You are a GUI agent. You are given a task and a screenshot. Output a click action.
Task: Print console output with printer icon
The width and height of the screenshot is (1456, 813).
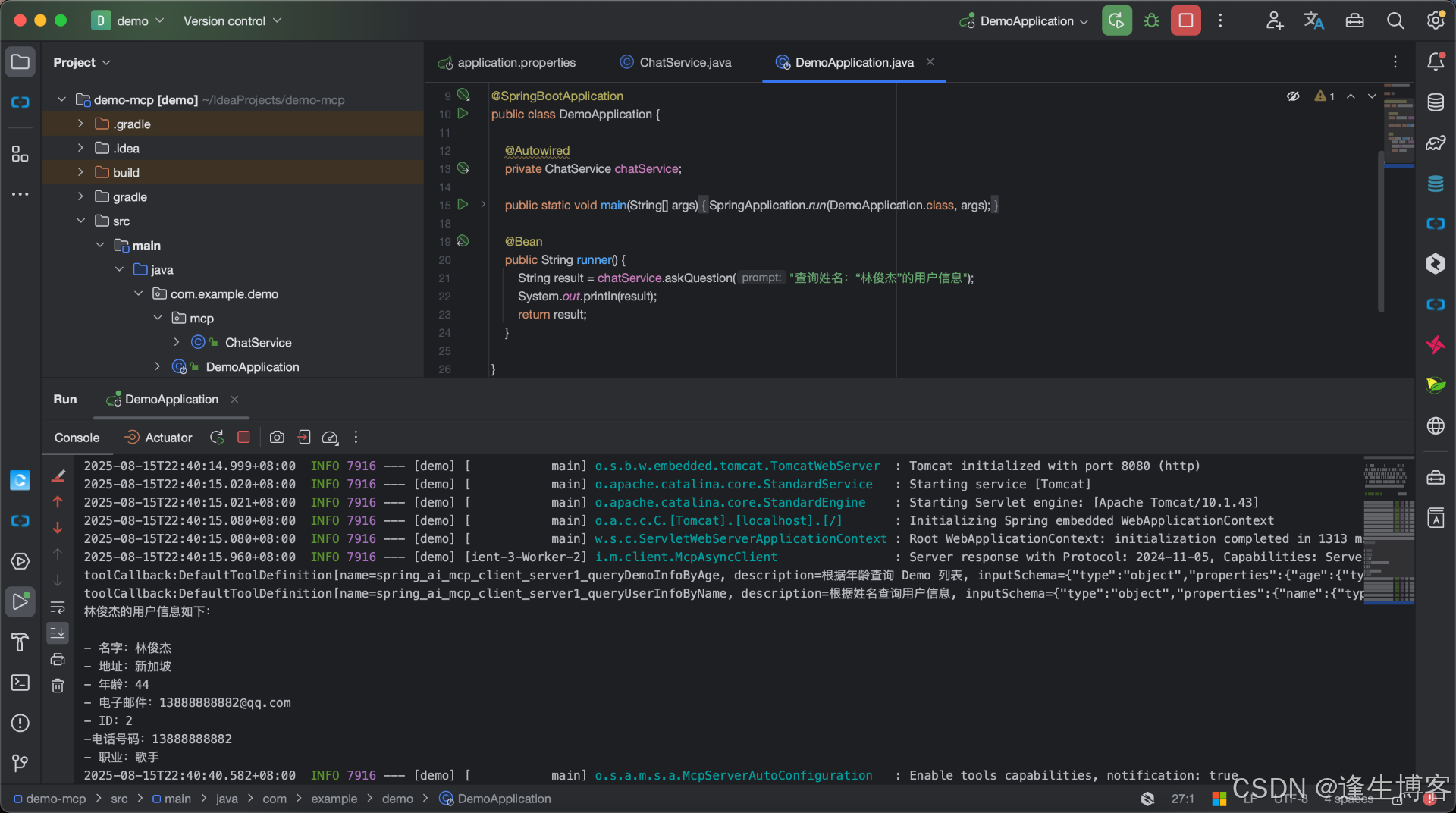pyautogui.click(x=58, y=659)
